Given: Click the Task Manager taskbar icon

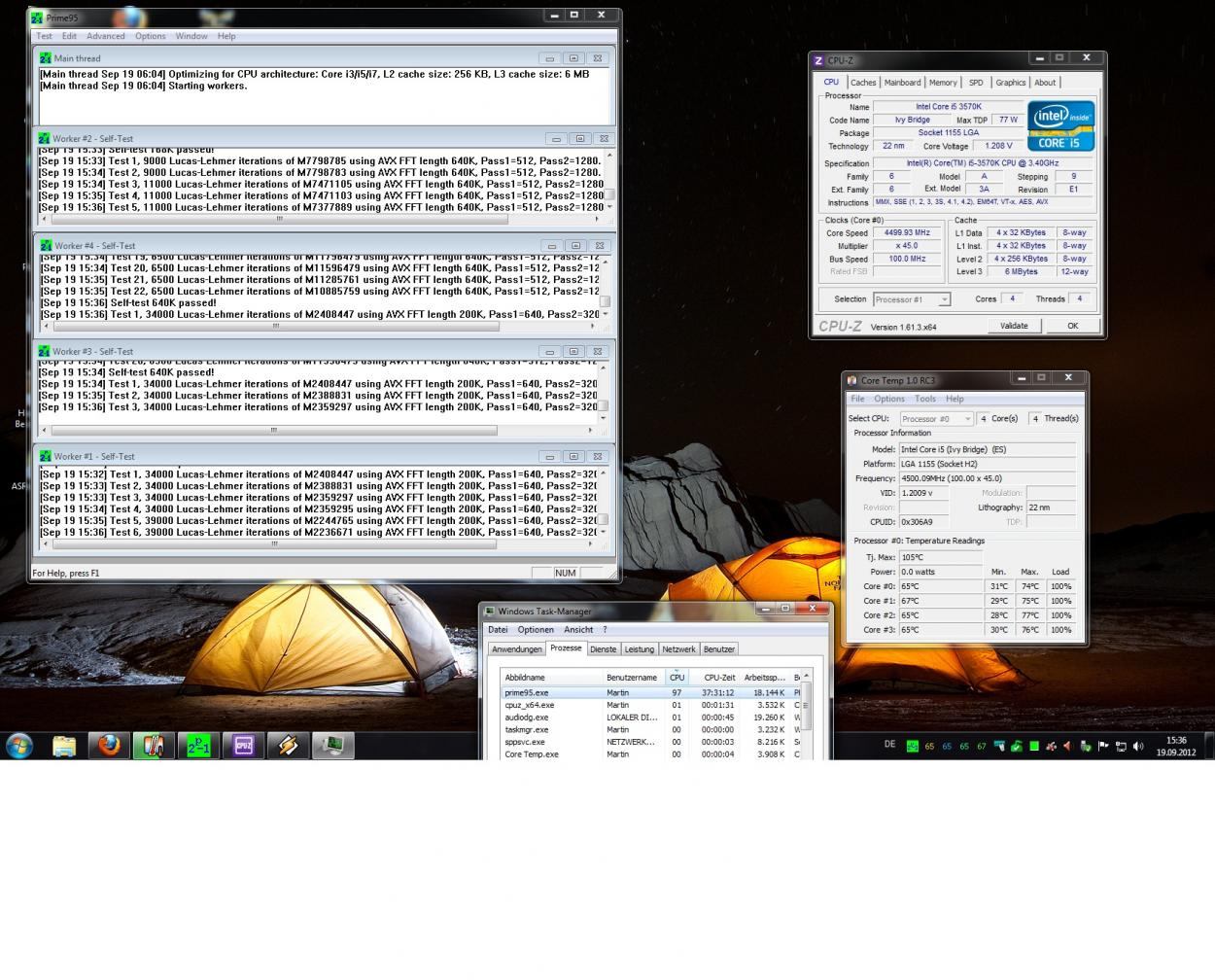Looking at the screenshot, I should pyautogui.click(x=332, y=746).
